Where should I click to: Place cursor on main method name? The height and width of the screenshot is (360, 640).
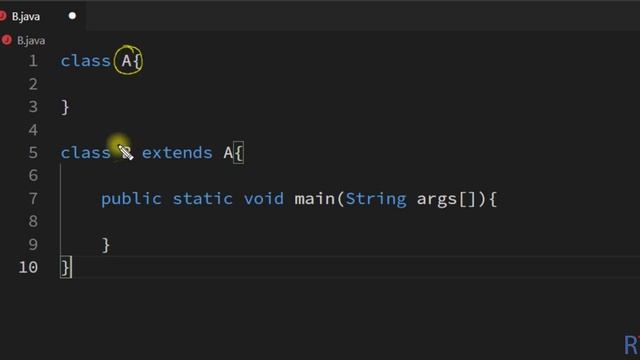point(315,199)
